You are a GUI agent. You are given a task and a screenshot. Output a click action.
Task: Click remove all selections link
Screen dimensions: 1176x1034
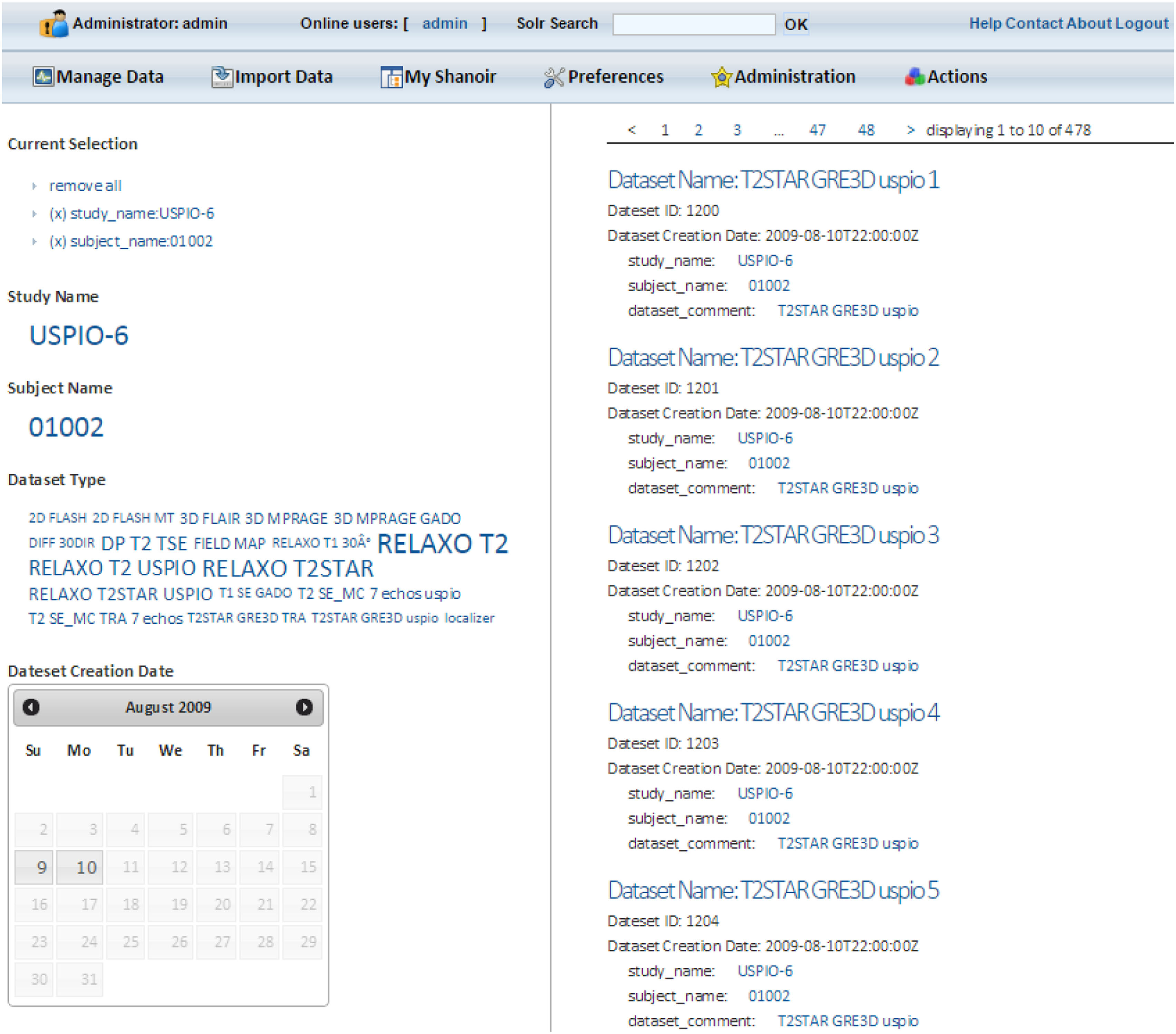click(85, 186)
